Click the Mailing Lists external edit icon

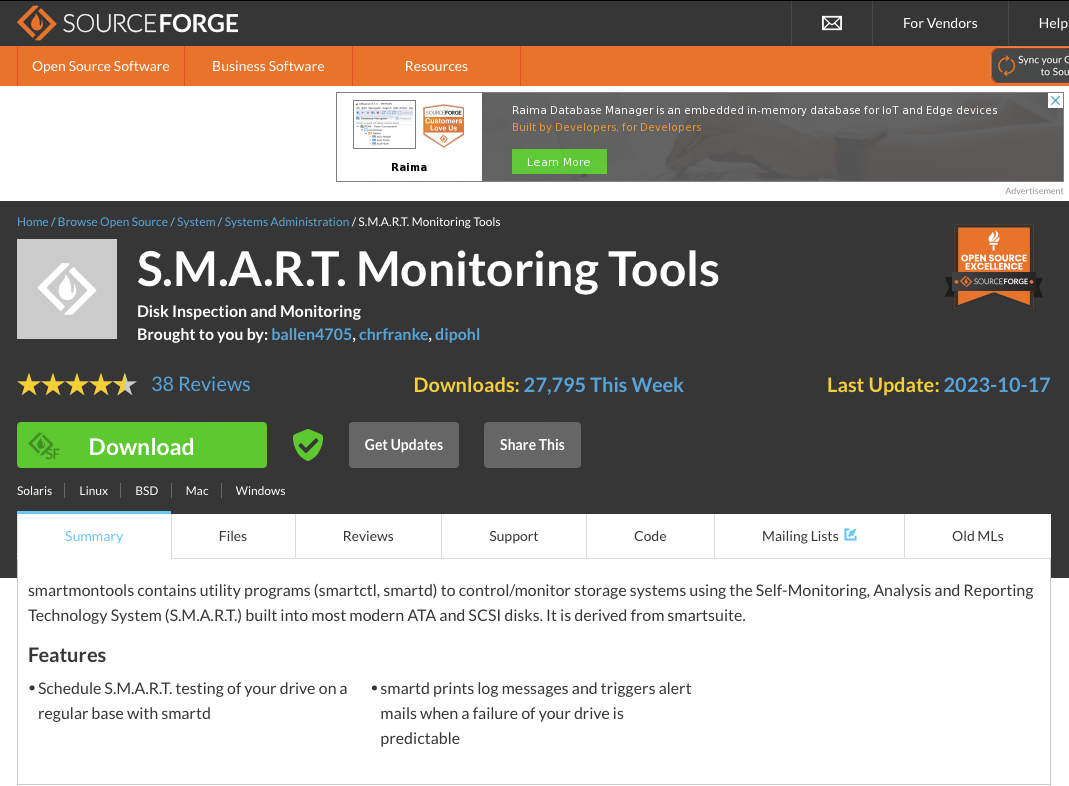click(850, 534)
